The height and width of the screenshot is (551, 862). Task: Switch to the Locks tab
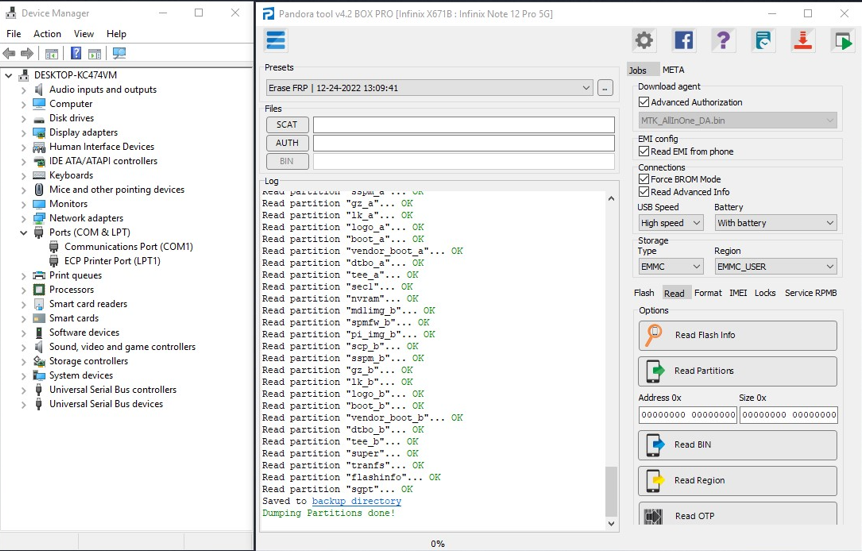765,293
